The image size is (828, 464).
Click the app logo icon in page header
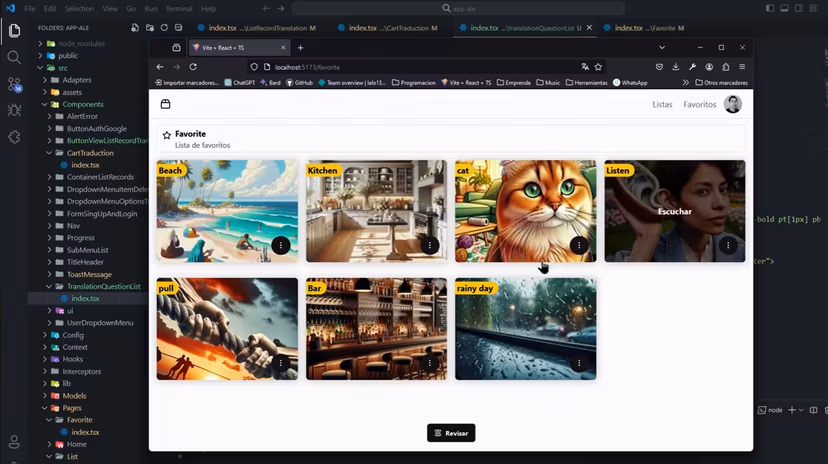[x=165, y=104]
